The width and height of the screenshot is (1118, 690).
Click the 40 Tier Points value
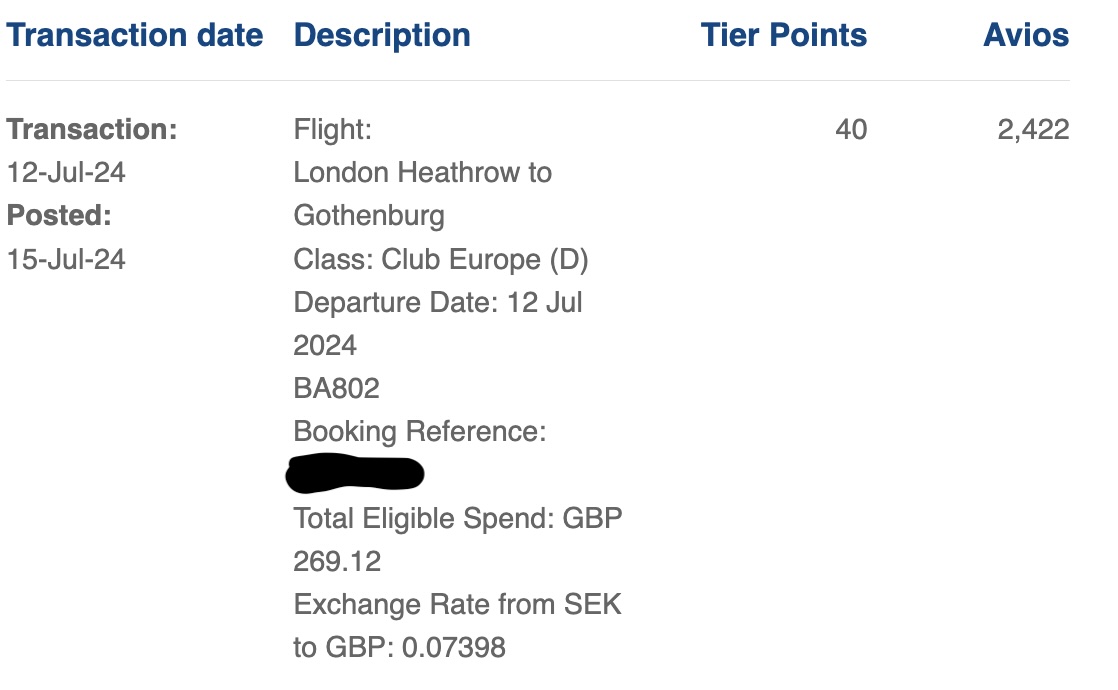pyautogui.click(x=851, y=130)
